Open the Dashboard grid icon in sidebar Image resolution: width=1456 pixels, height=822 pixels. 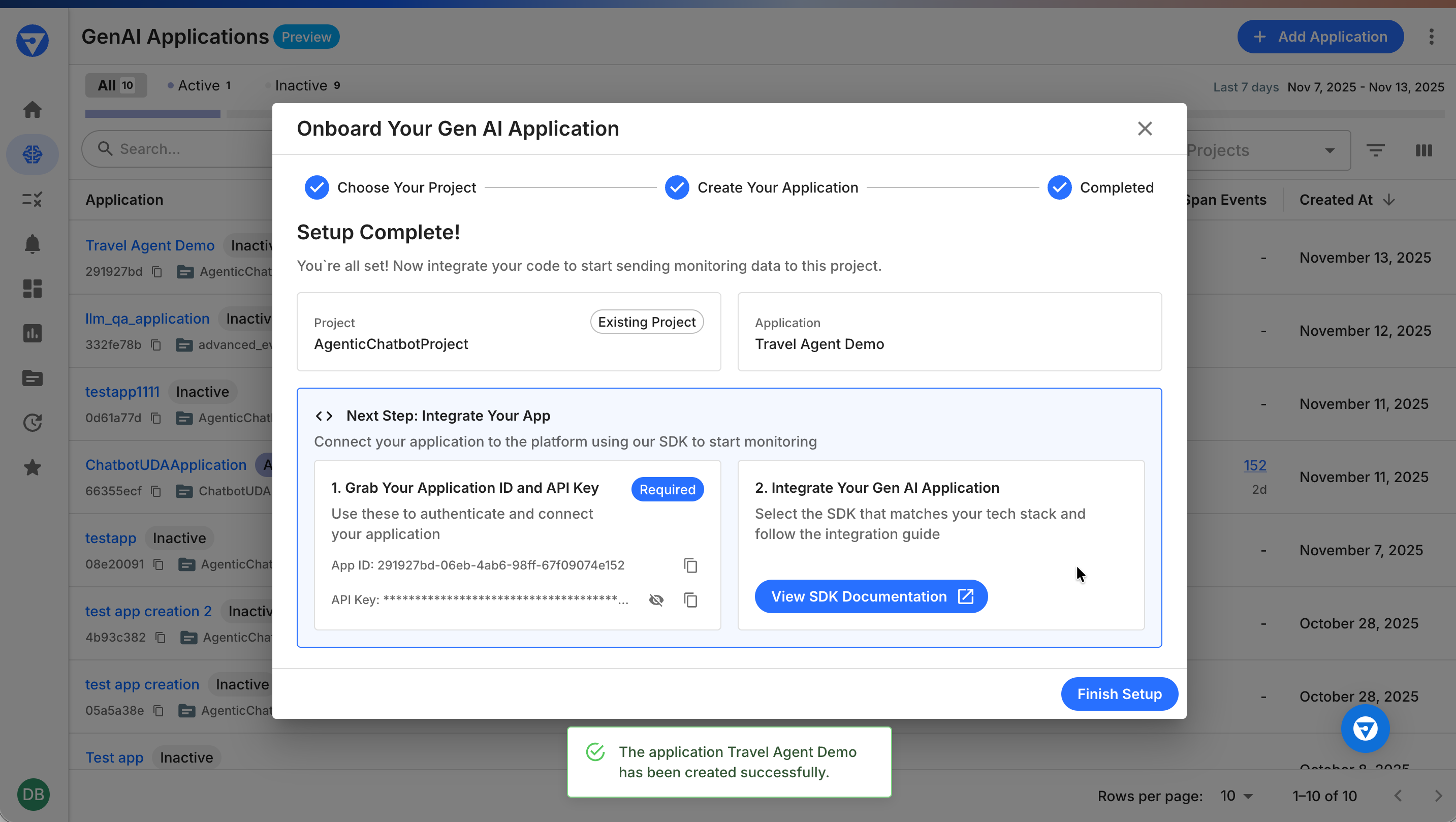[x=32, y=289]
